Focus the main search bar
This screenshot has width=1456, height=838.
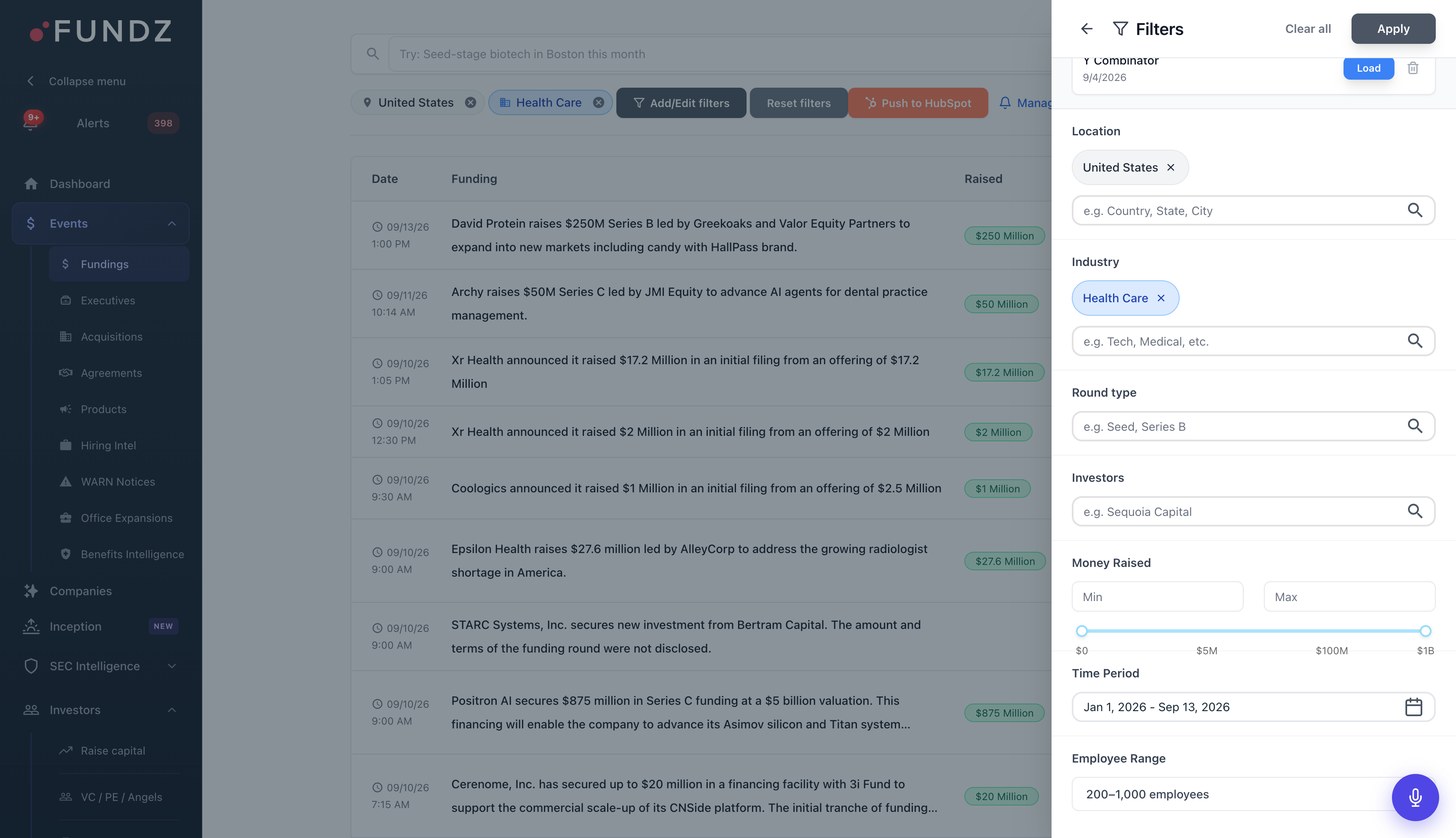pos(720,54)
